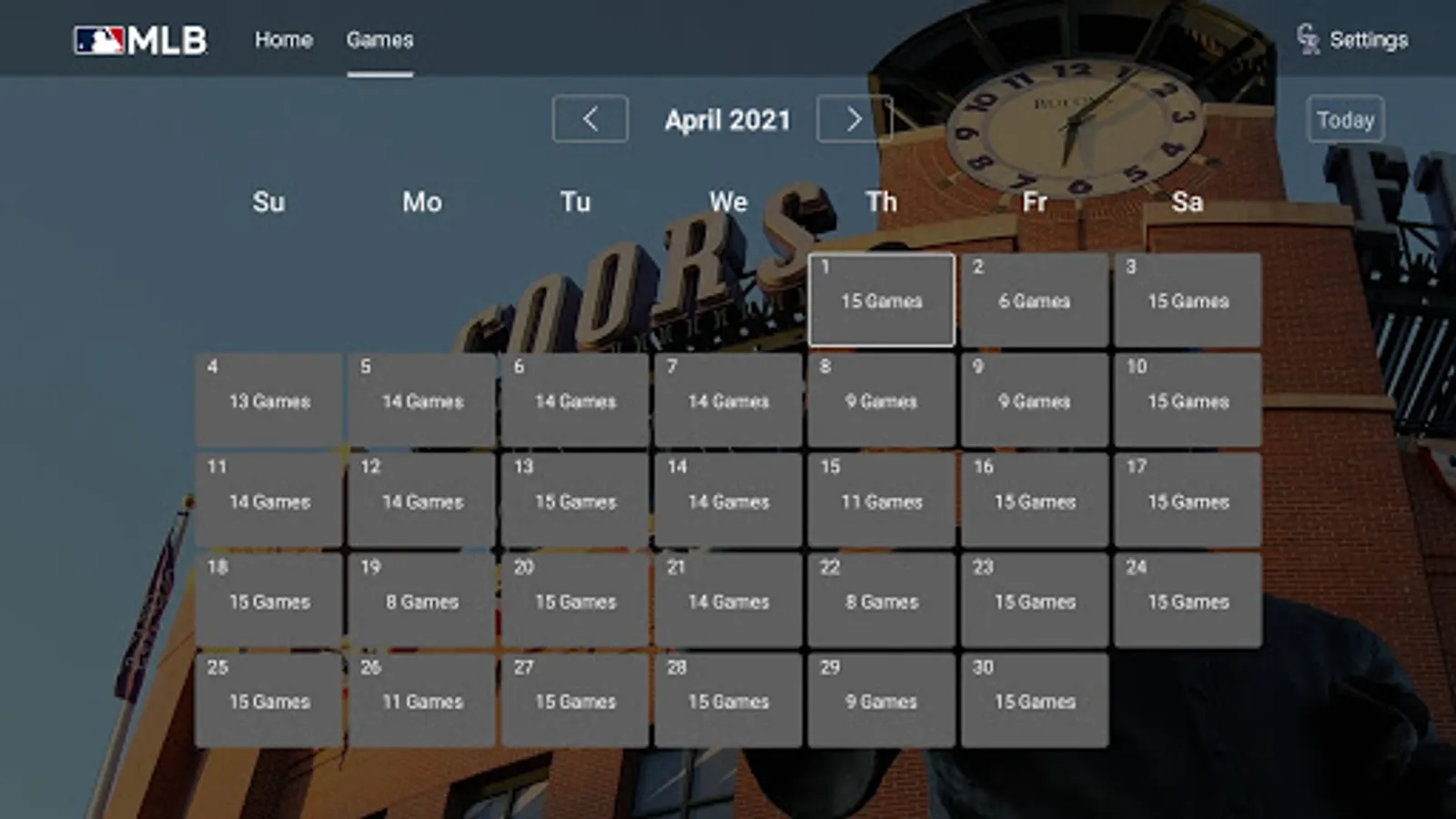
Task: Open April 29 with 9 Games
Action: pos(882,701)
